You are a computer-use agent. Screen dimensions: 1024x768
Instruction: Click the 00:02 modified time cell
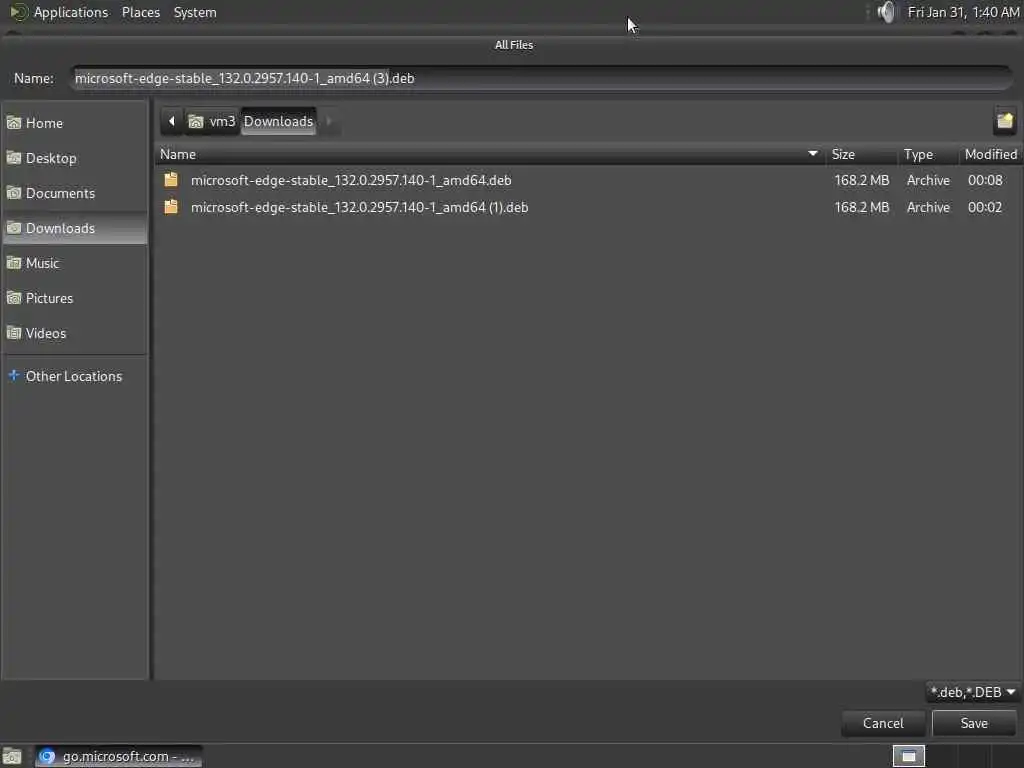point(985,208)
